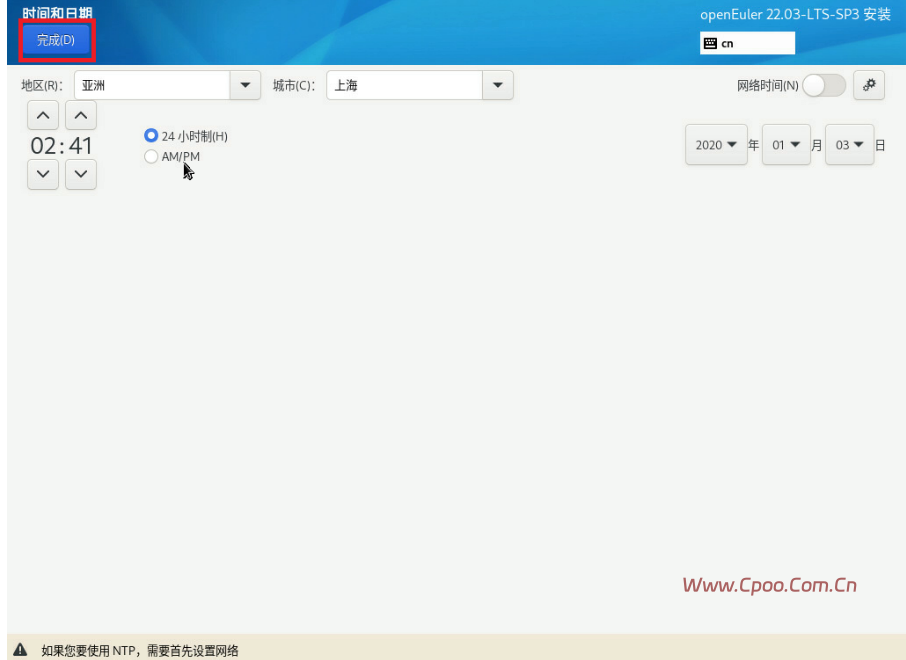
Task: Open the keyboard layout cn indicator
Action: tap(747, 43)
